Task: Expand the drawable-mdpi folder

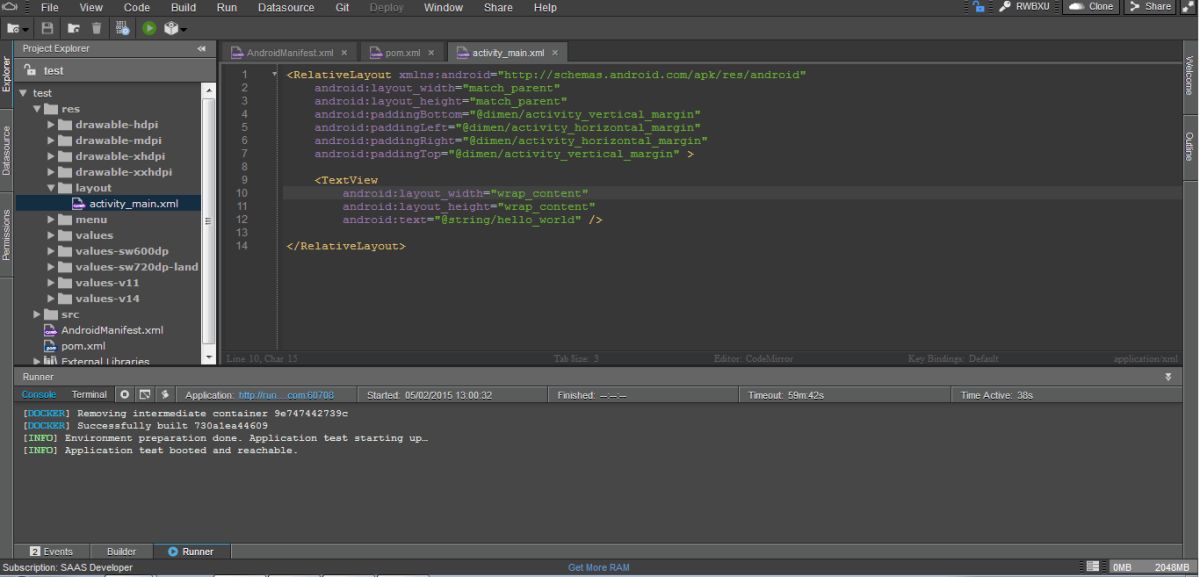Action: [51, 141]
